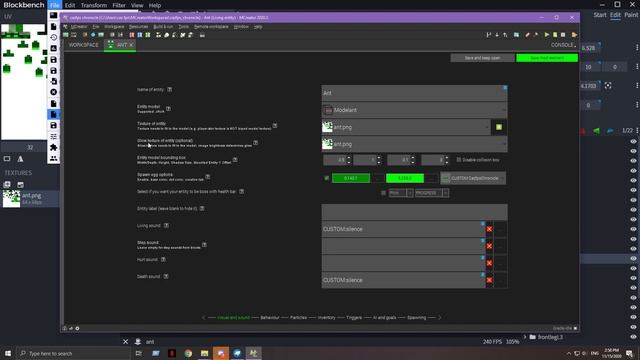
Task: Go to the AI and goals section
Action: click(384, 318)
